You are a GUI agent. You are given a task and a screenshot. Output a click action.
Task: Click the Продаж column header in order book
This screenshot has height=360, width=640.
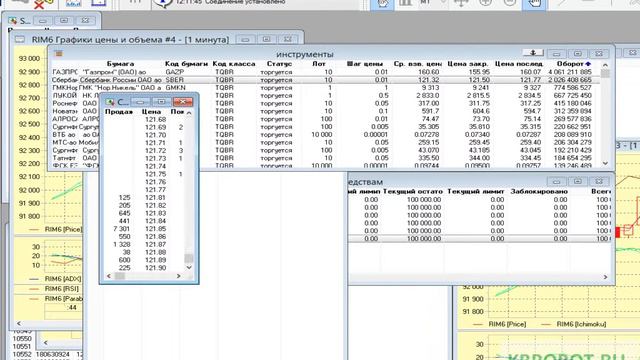pyautogui.click(x=119, y=111)
